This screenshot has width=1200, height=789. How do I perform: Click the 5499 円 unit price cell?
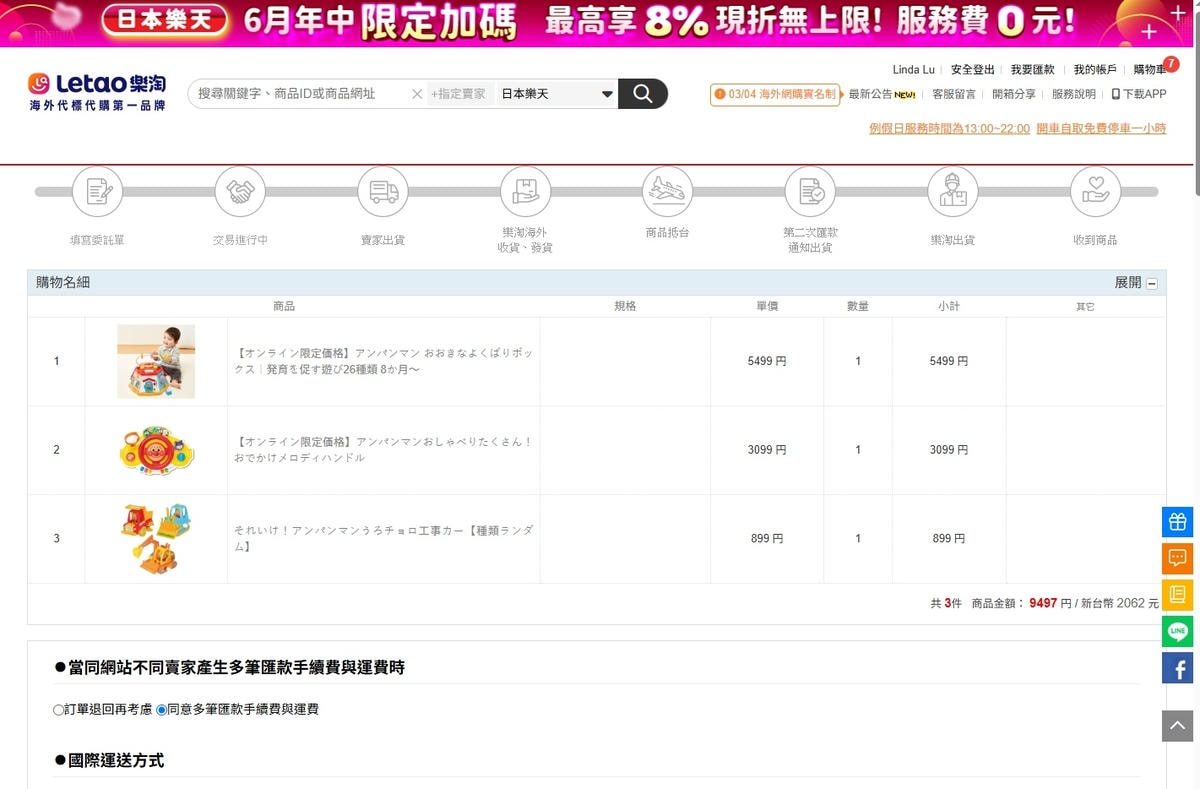tap(767, 361)
